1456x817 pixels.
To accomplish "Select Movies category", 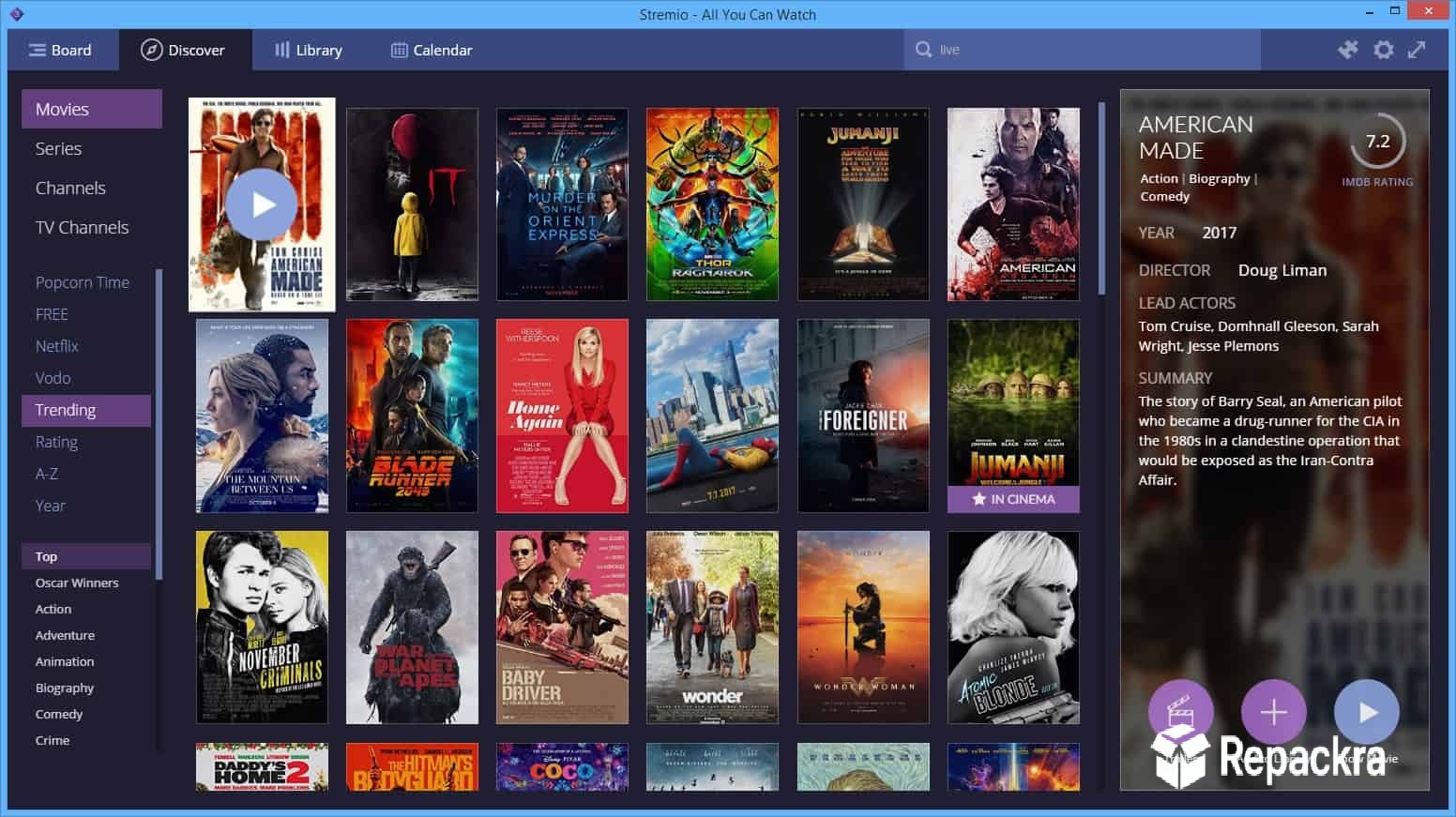I will [92, 109].
